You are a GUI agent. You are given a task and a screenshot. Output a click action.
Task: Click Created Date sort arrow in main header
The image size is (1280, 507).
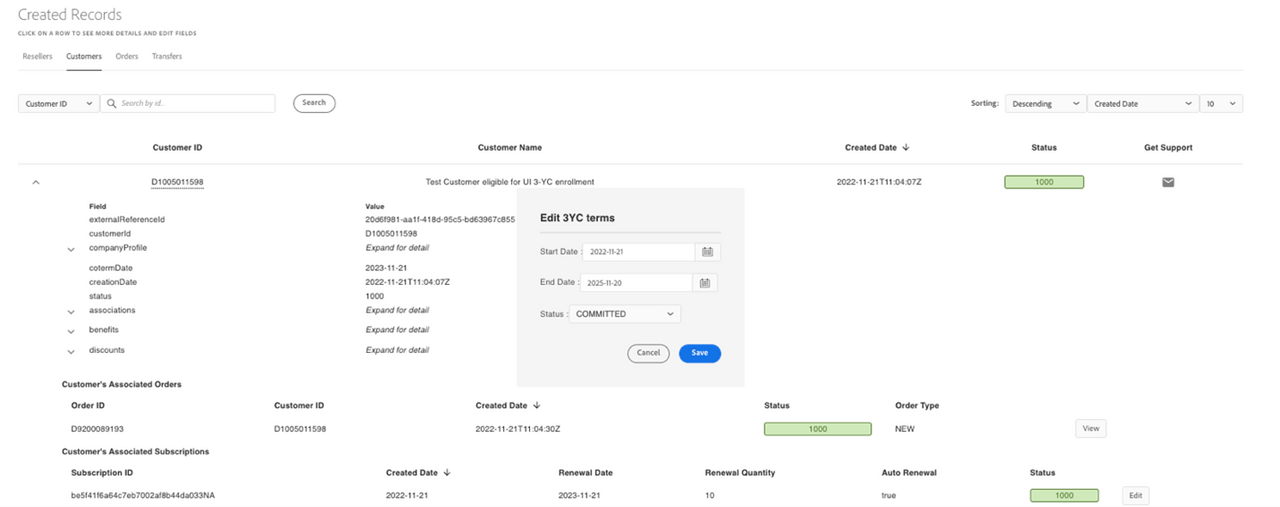(906, 147)
